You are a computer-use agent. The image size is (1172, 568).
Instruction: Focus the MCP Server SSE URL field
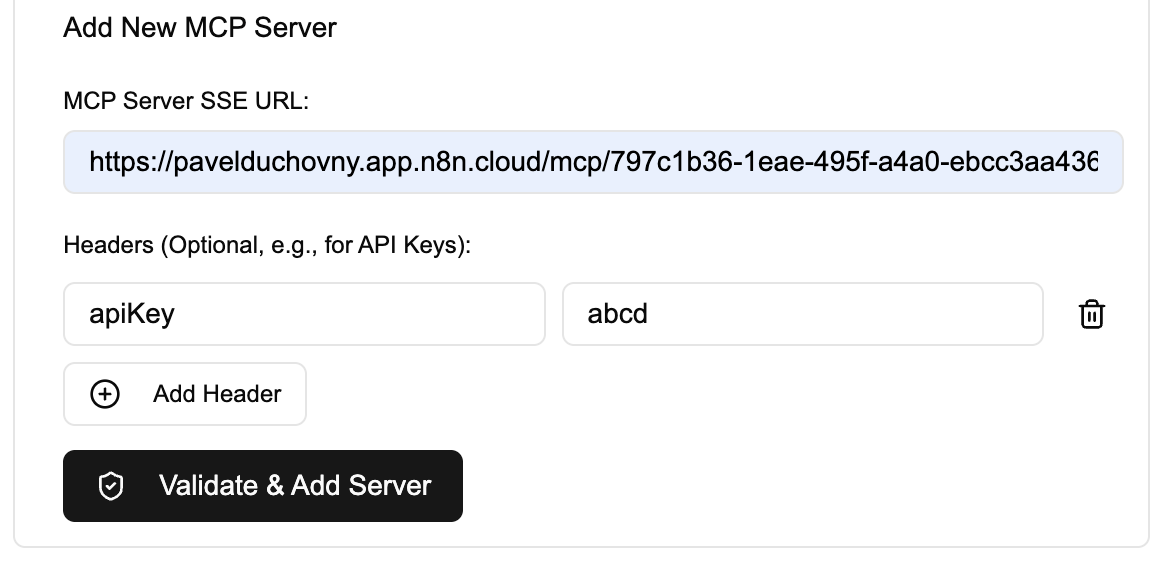point(593,161)
